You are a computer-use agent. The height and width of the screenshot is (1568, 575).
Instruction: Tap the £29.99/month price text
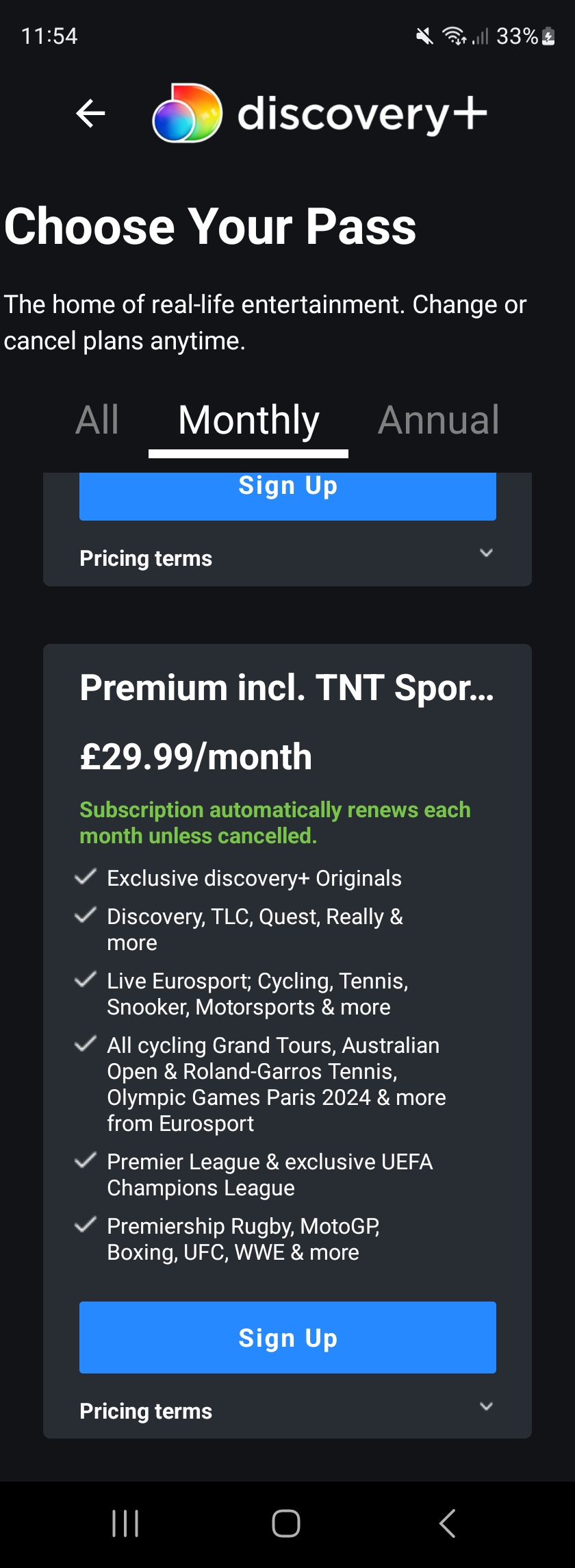tap(195, 757)
